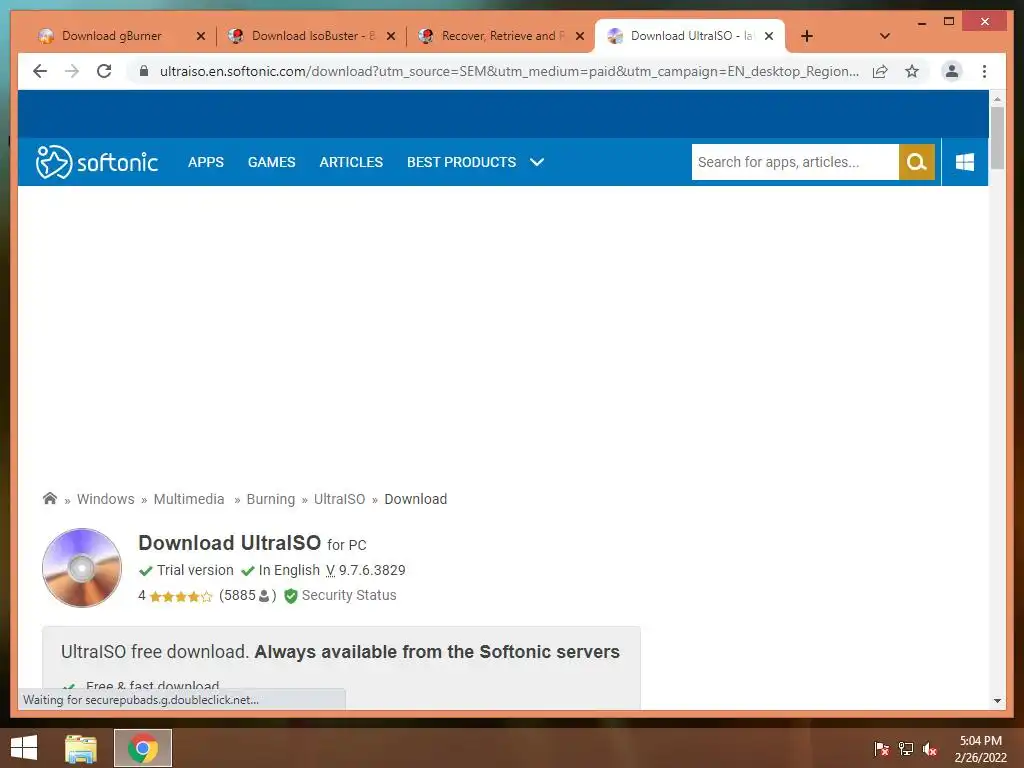
Task: Close the Recover, Retrieve tab
Action: click(579, 36)
